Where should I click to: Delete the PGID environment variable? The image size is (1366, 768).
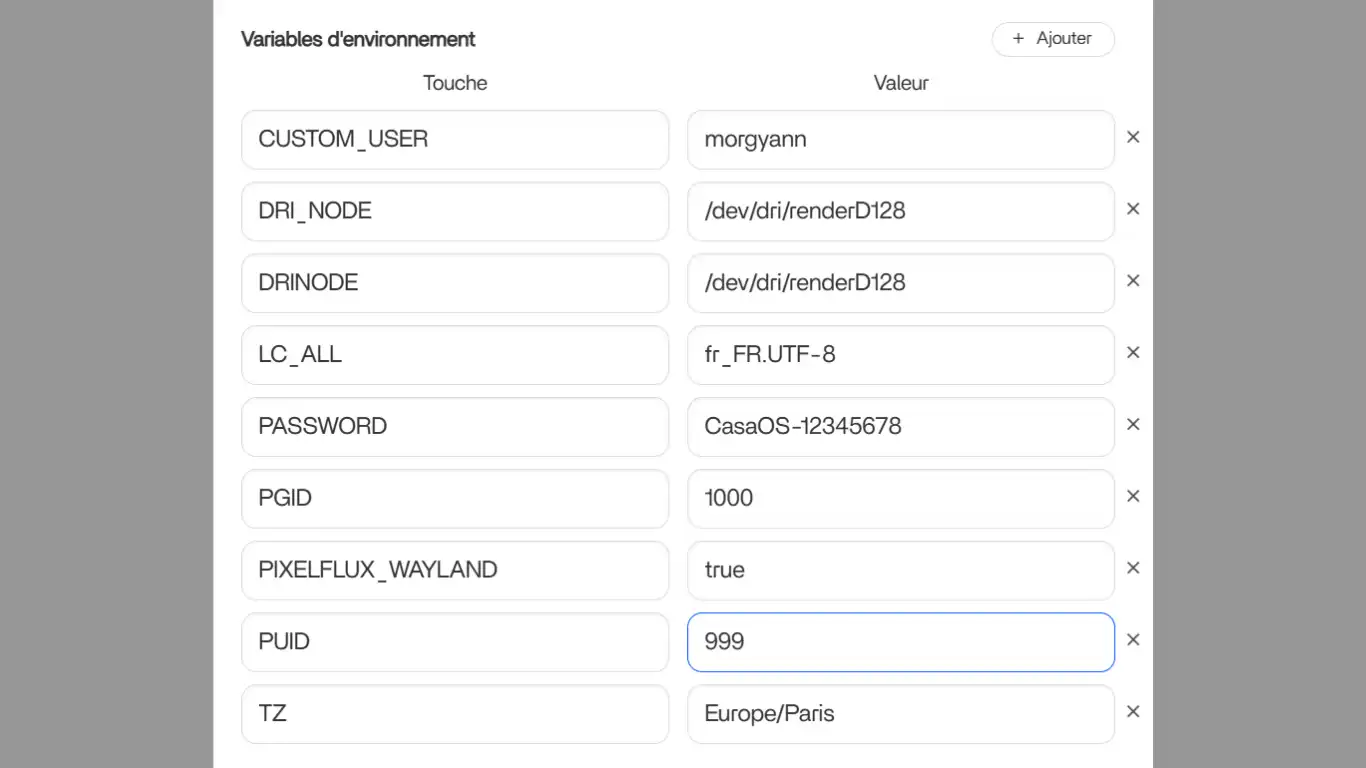(1133, 497)
